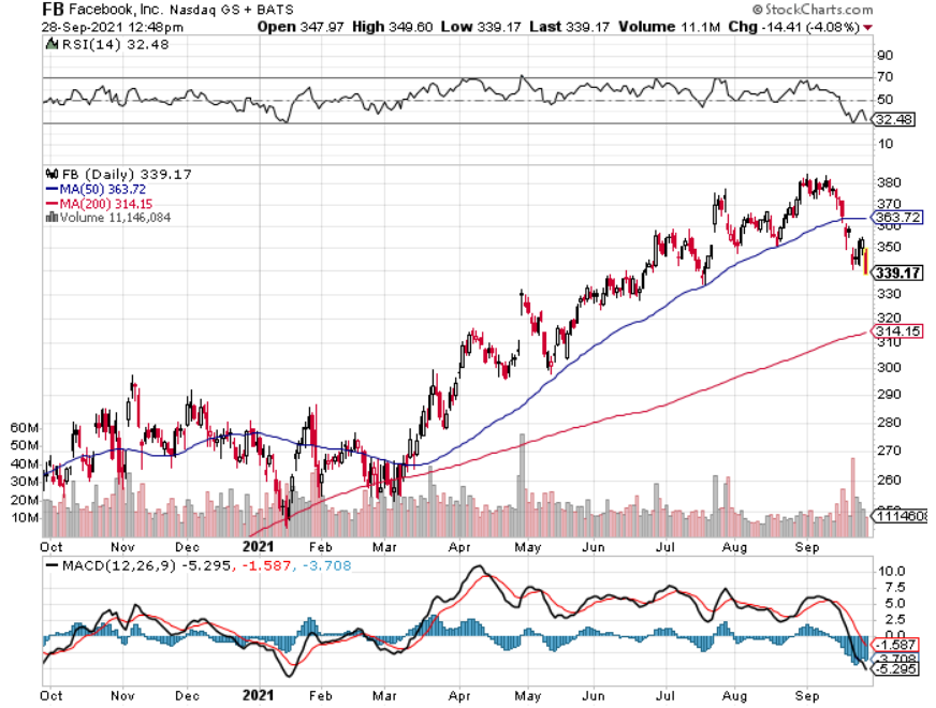Click the RSI(14) 32.48 indicator label
The image size is (936, 708).
pyautogui.click(x=115, y=44)
